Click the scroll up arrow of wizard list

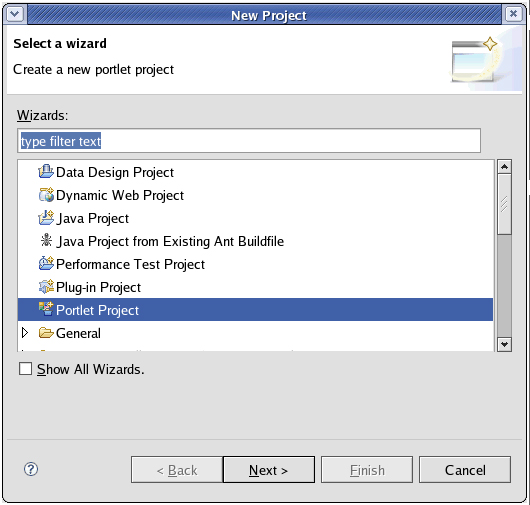click(504, 167)
